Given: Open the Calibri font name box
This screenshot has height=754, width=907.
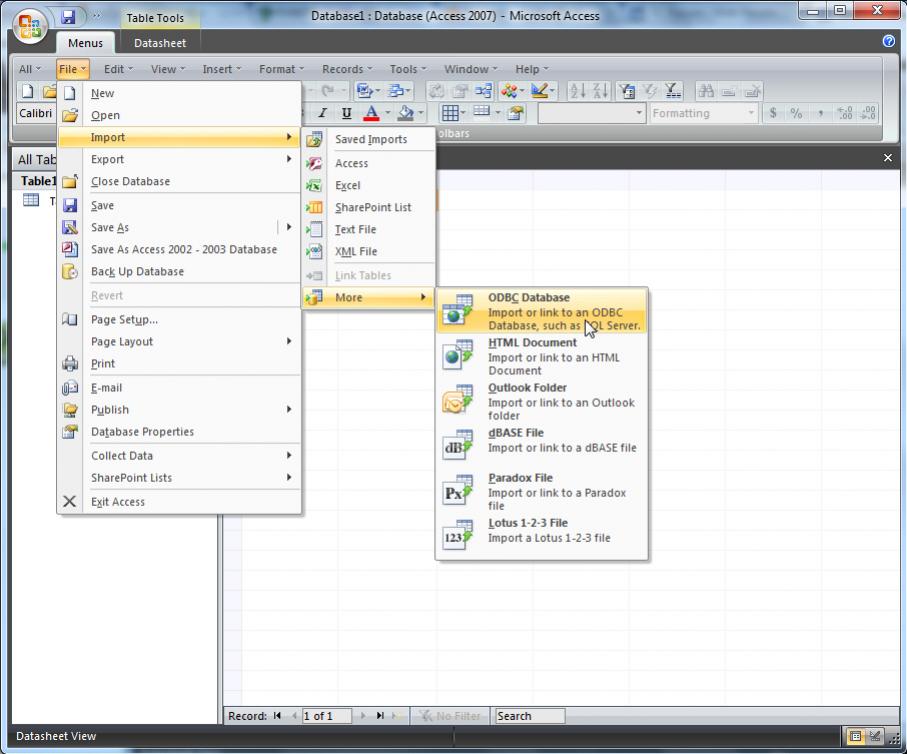Looking at the screenshot, I should click(x=36, y=113).
